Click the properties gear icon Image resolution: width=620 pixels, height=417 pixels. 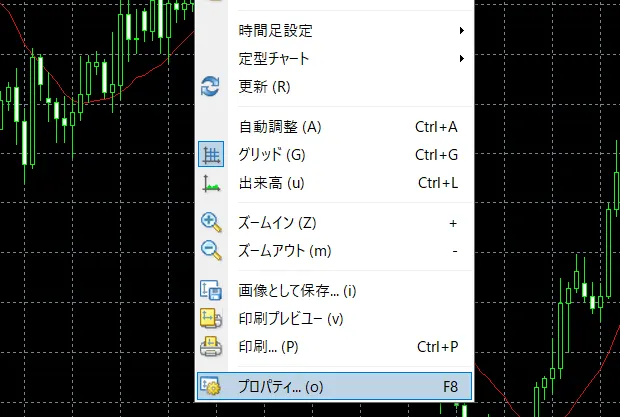click(211, 386)
